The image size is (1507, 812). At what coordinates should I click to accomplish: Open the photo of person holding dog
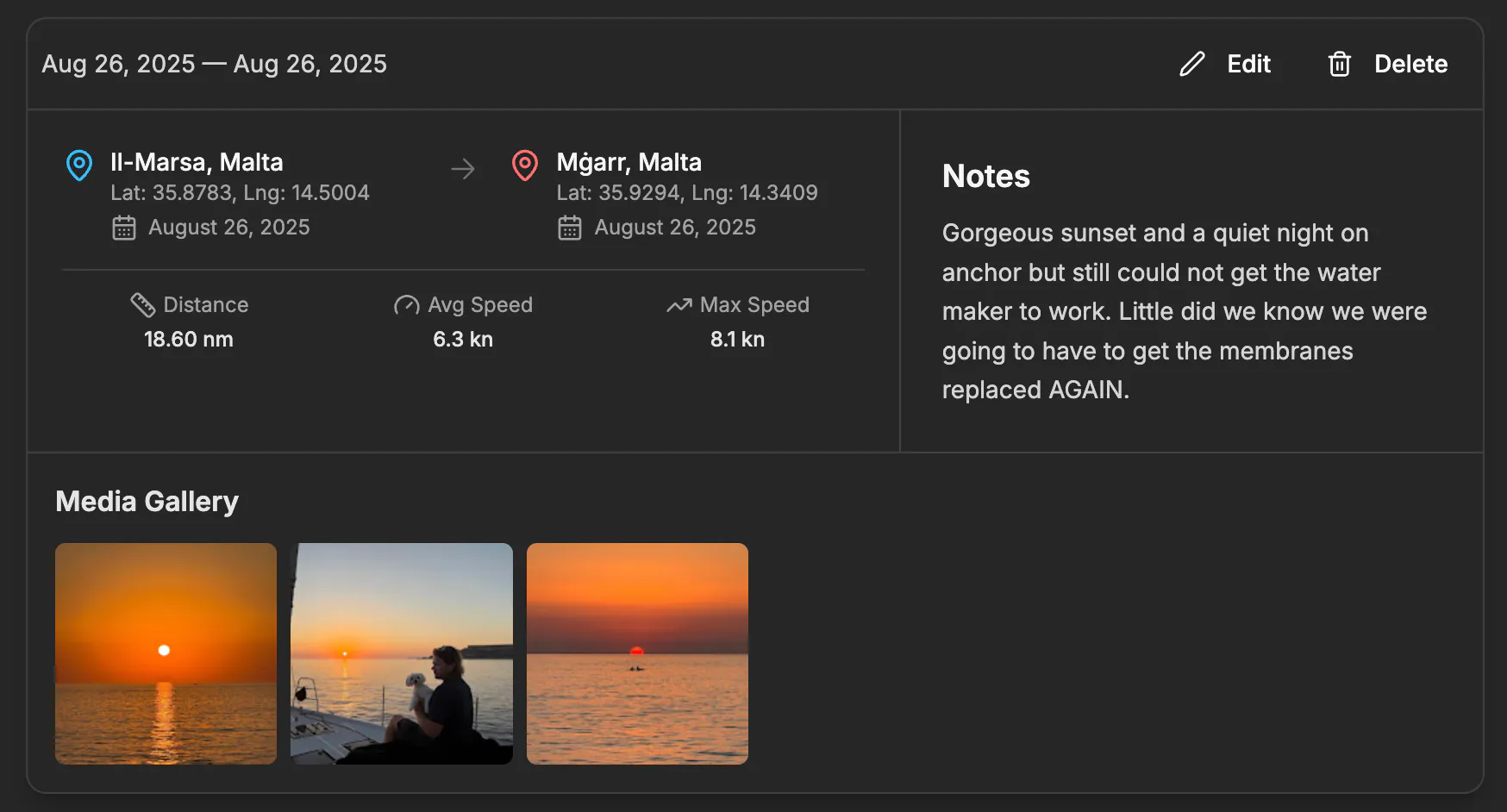402,653
